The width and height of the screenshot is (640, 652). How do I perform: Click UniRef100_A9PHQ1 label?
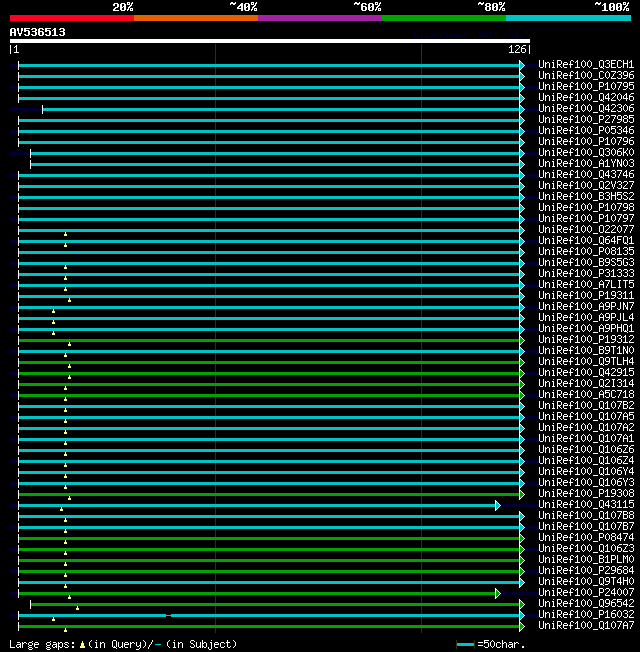[586, 328]
